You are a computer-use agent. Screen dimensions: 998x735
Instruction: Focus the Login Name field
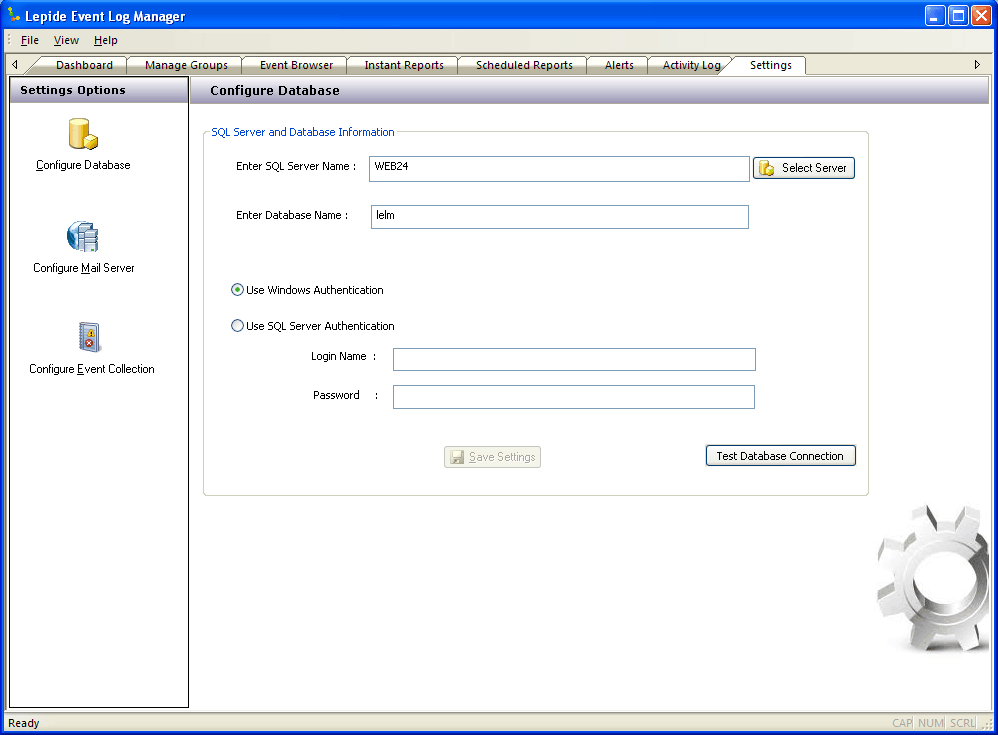[574, 360]
